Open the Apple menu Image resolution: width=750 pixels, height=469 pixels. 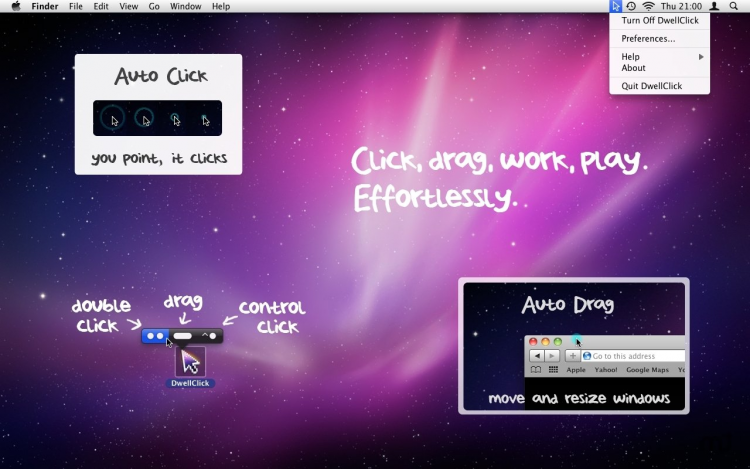(x=16, y=6)
